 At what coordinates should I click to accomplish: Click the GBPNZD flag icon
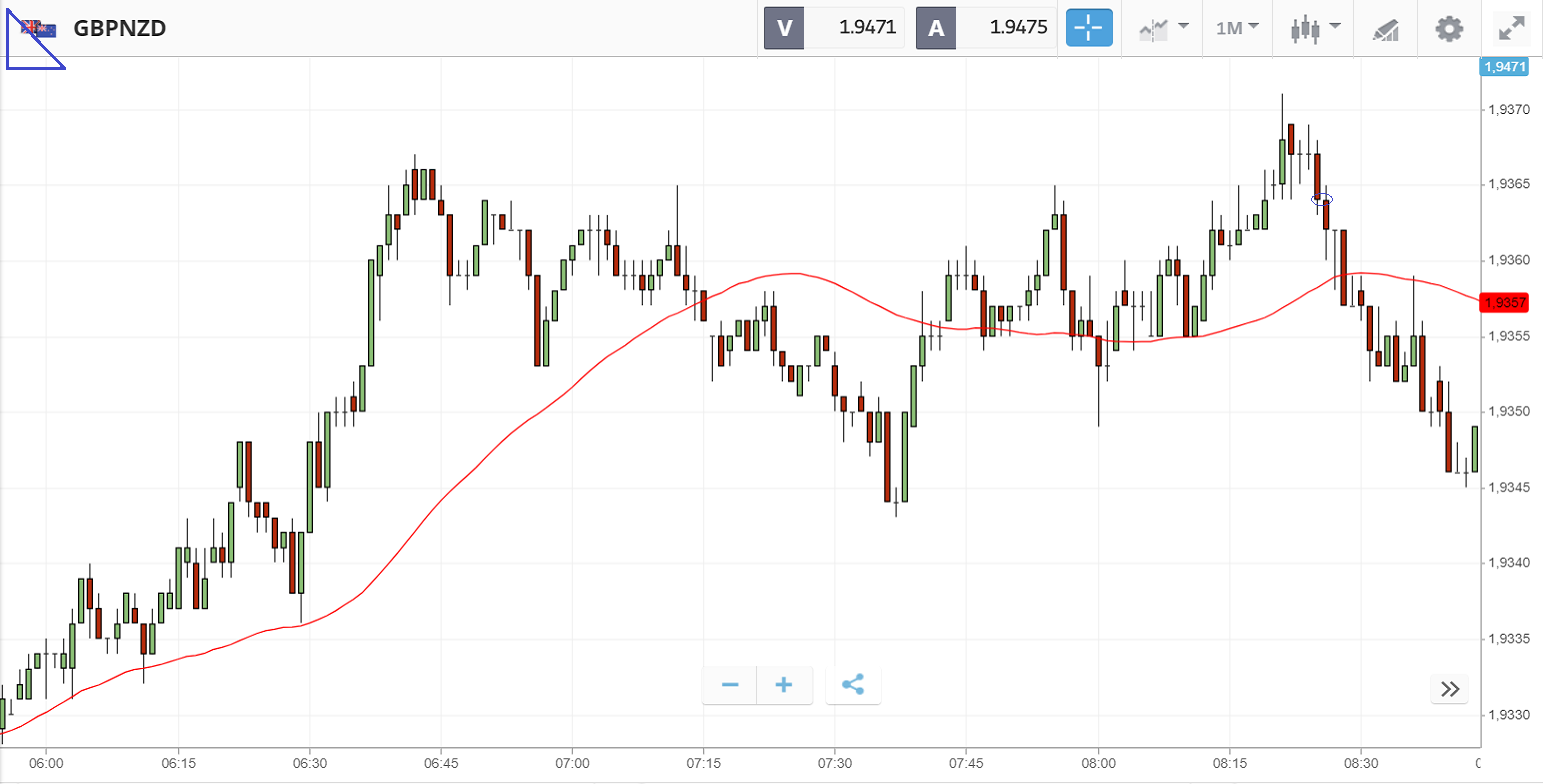pos(38,29)
